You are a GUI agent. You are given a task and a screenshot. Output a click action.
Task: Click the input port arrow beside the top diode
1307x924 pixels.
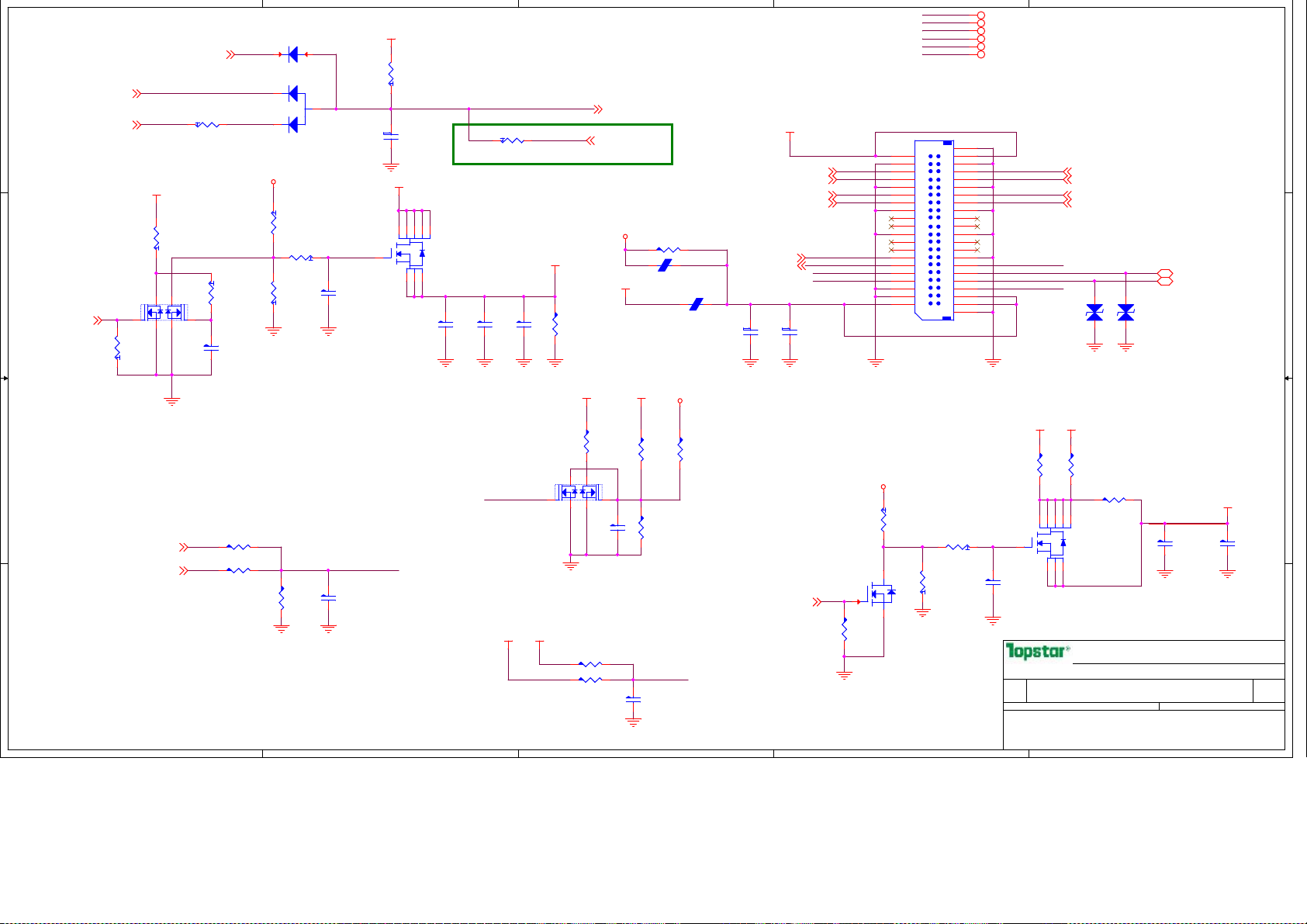[230, 54]
